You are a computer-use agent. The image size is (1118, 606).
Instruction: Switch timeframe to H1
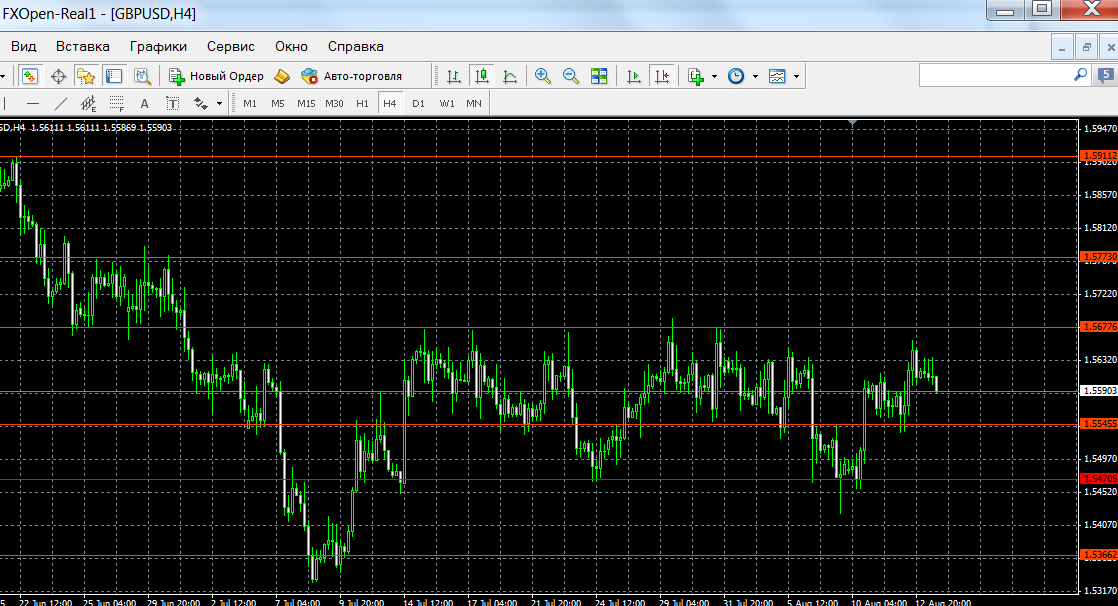click(362, 103)
